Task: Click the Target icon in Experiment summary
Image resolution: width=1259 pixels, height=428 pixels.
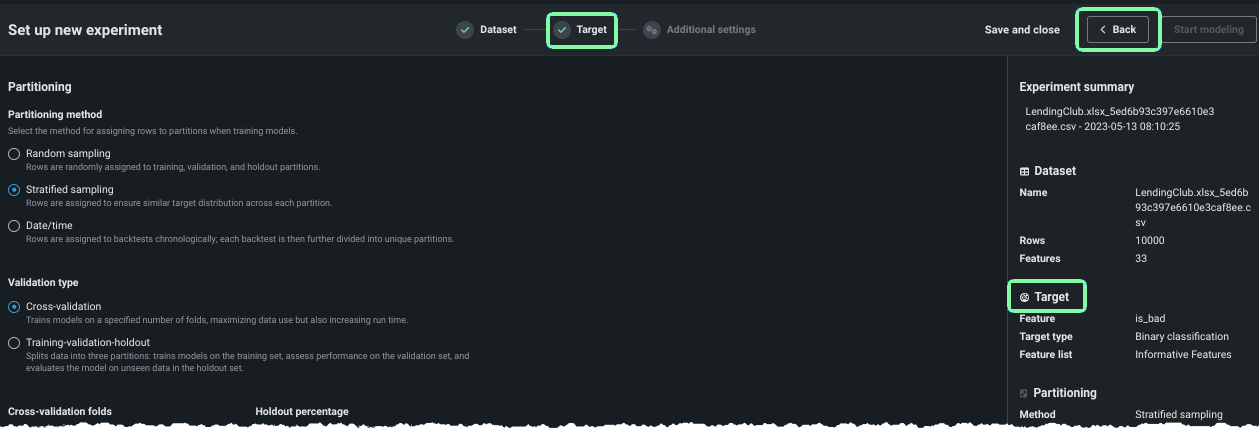Action: point(1024,297)
